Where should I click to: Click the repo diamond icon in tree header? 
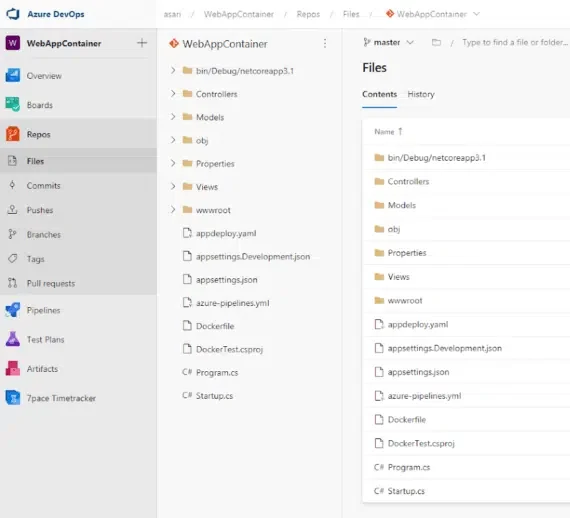(x=174, y=44)
